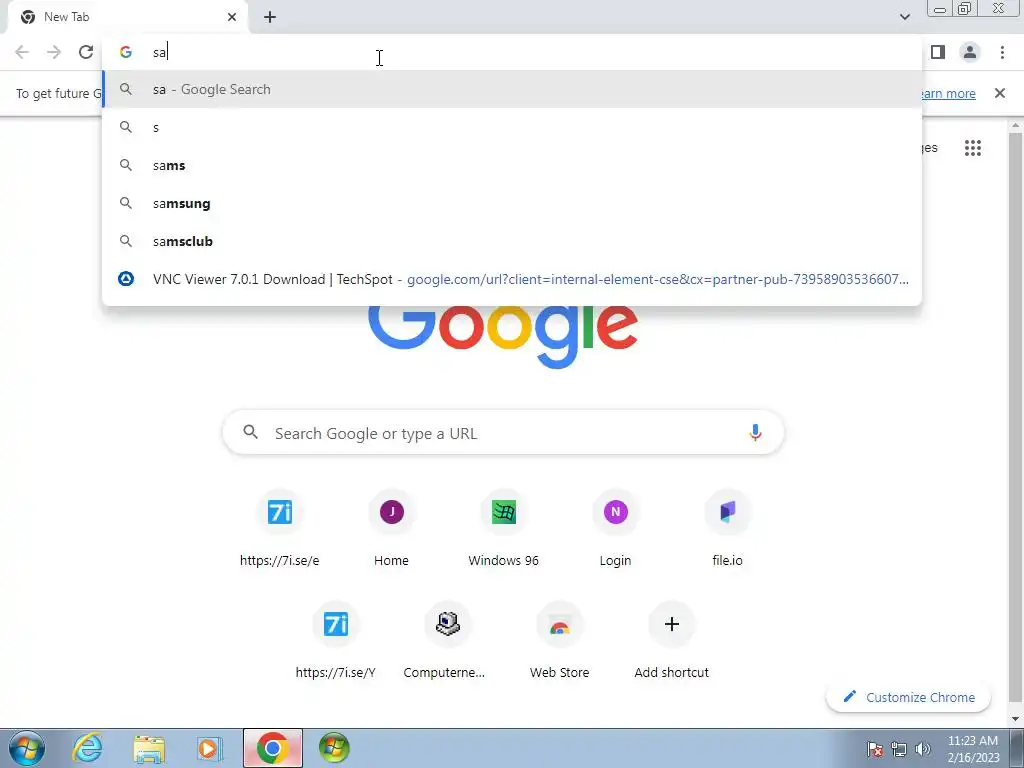Open the Computerne... shortcut tile
1024x768 pixels.
tap(447, 641)
